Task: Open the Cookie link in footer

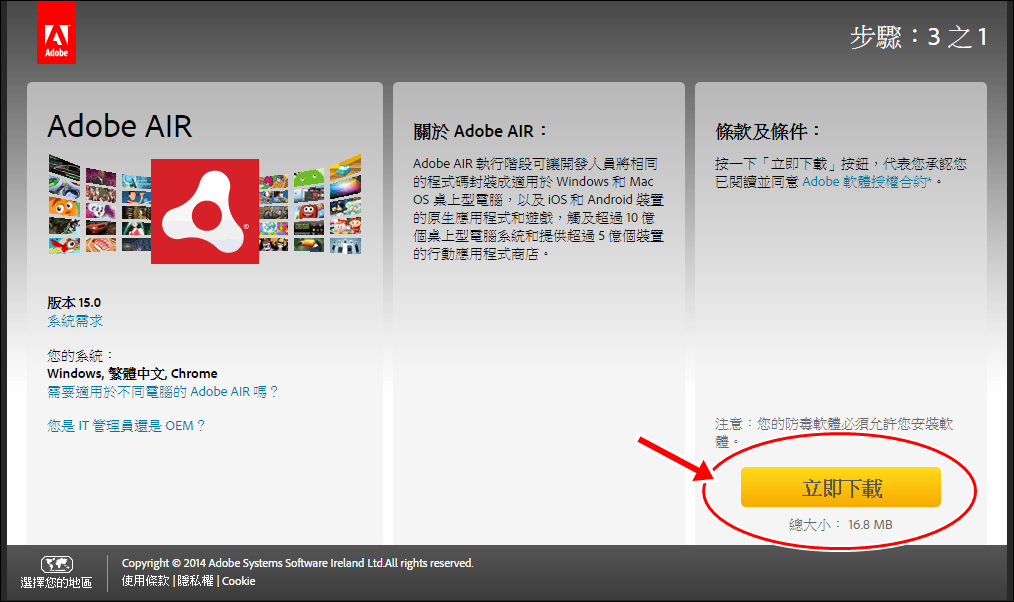Action: [239, 581]
